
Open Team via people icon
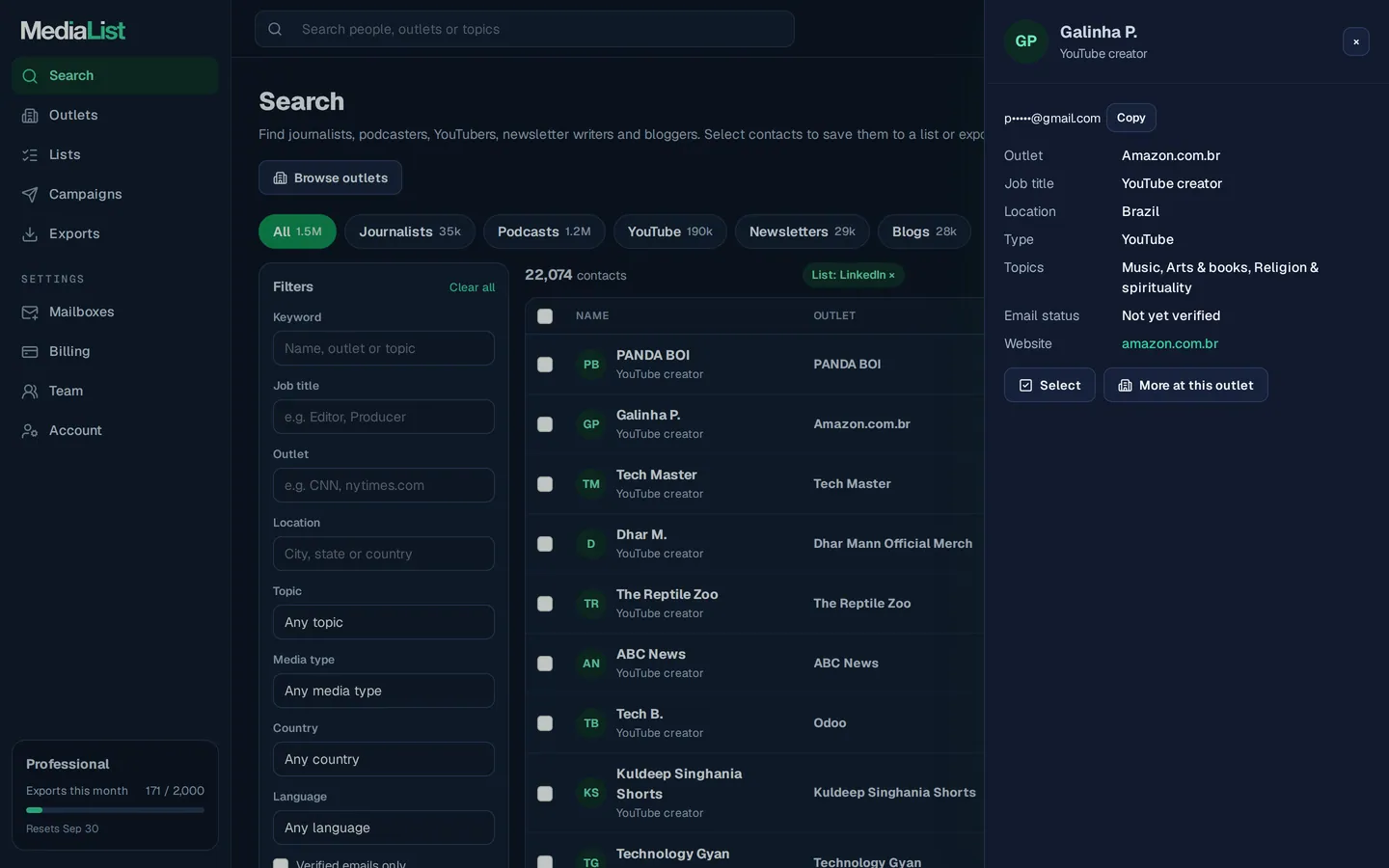pyautogui.click(x=30, y=392)
